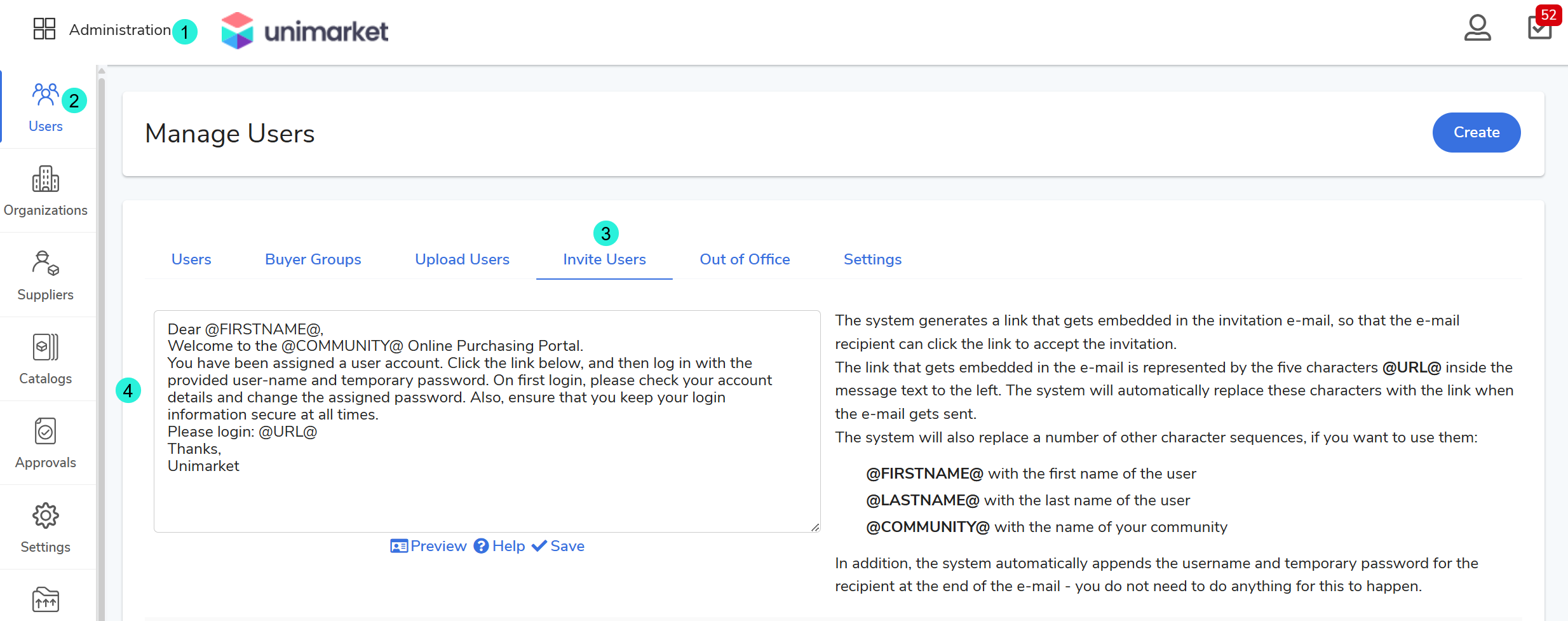Click the Unimarket logo

pyautogui.click(x=305, y=31)
